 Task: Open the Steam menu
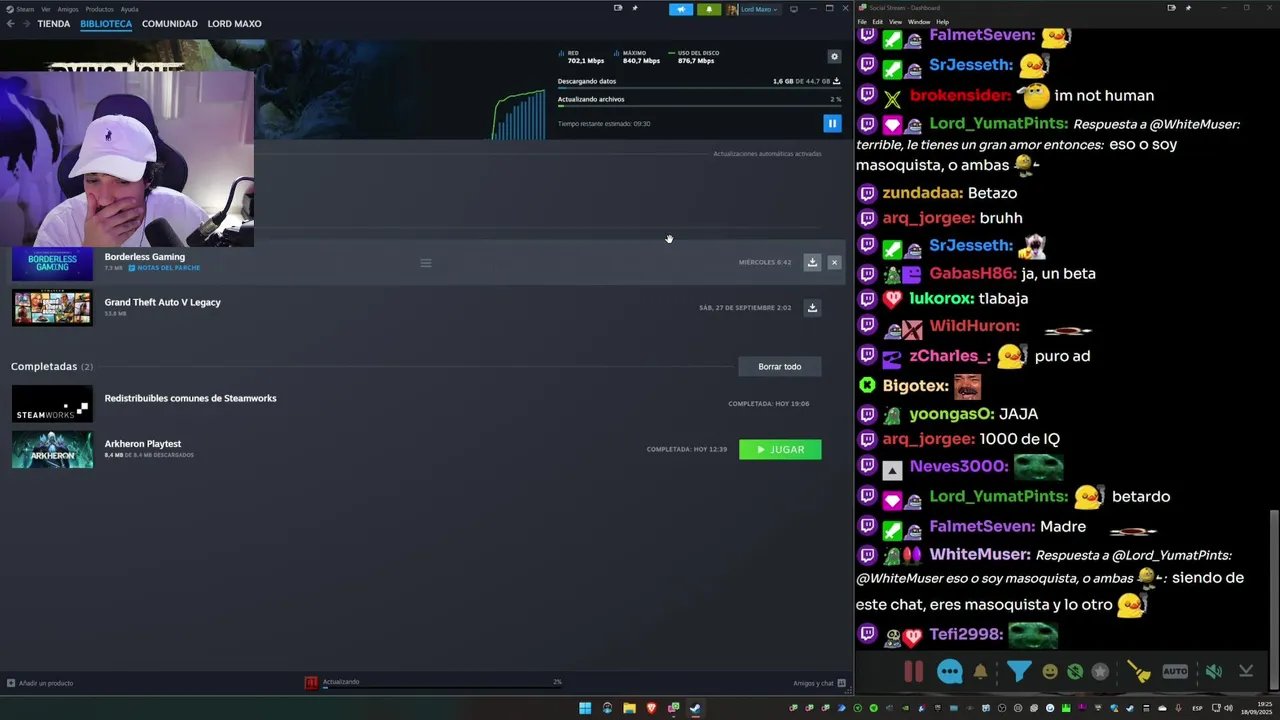pos(20,9)
